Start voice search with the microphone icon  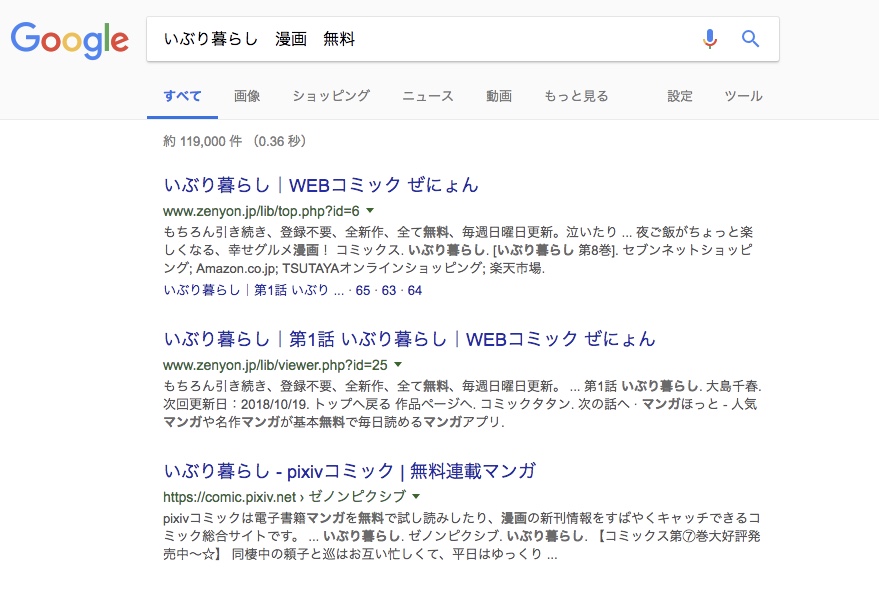point(710,39)
